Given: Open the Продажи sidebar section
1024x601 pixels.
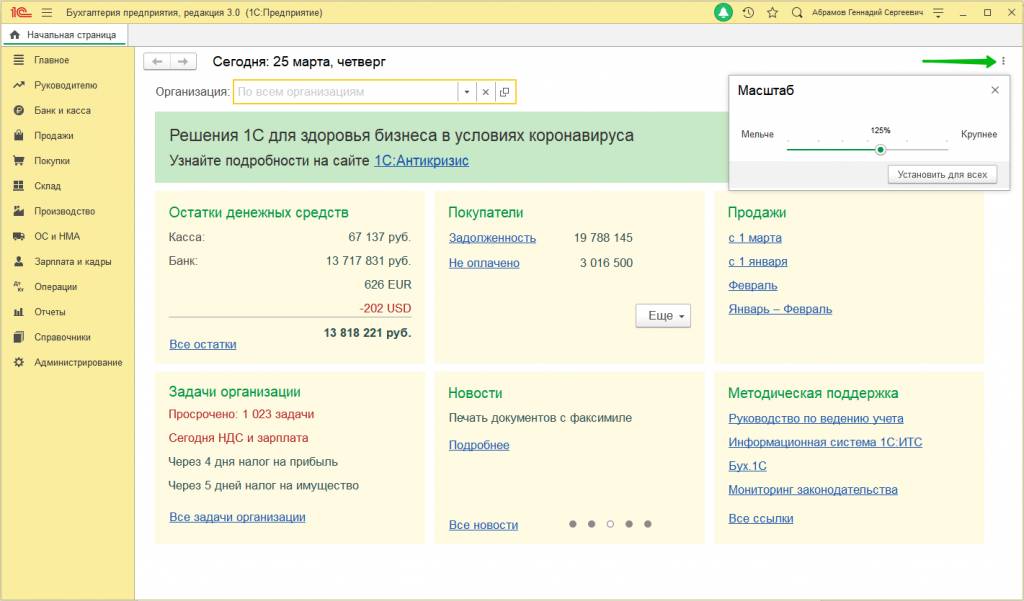Looking at the screenshot, I should pos(54,135).
